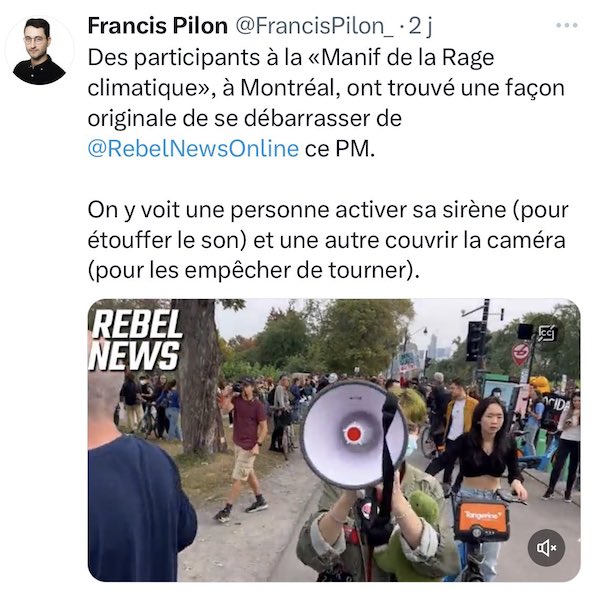This screenshot has width=600, height=592.
Task: Play the embedded Rebel News video
Action: pos(334,440)
